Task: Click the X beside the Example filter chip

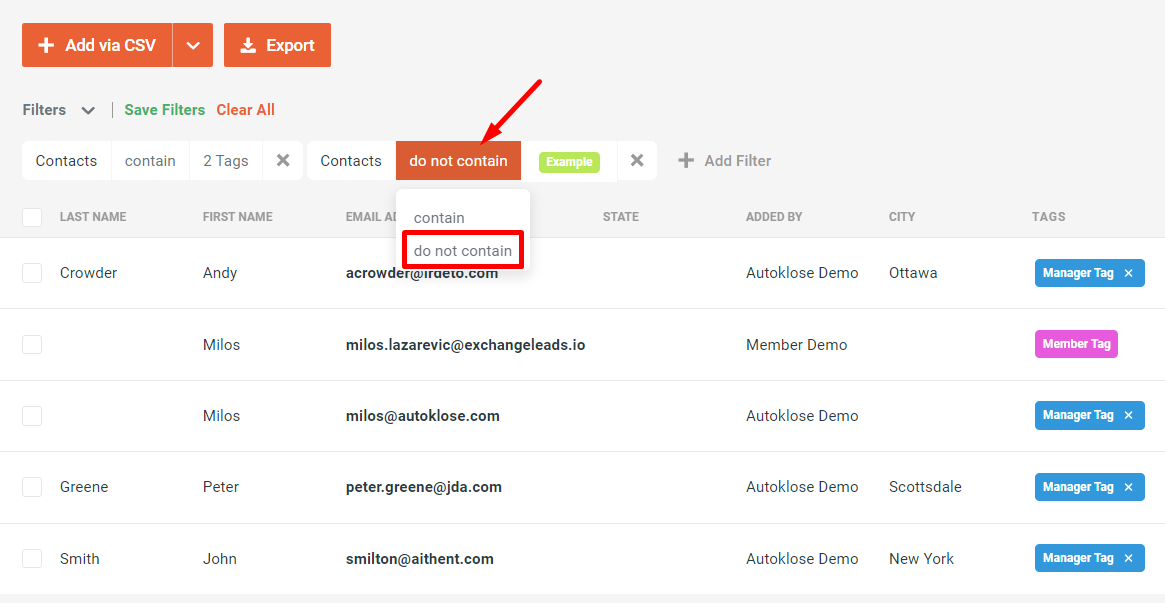Action: (637, 160)
